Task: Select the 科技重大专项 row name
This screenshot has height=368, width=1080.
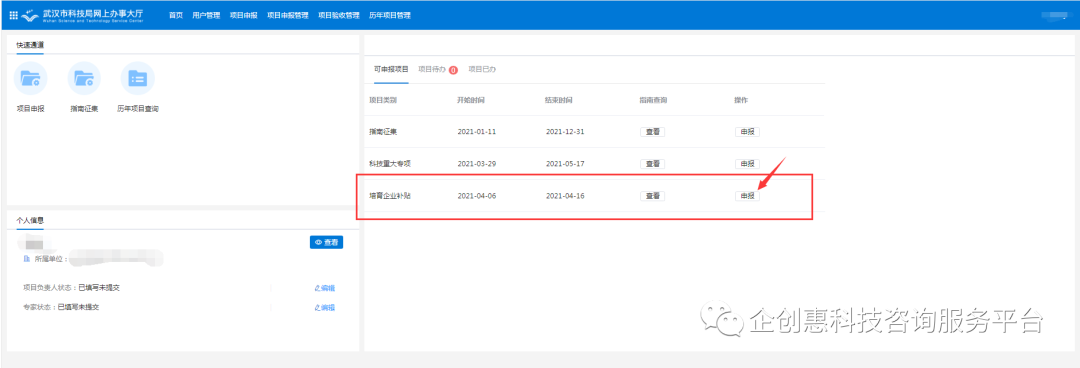Action: coord(390,164)
